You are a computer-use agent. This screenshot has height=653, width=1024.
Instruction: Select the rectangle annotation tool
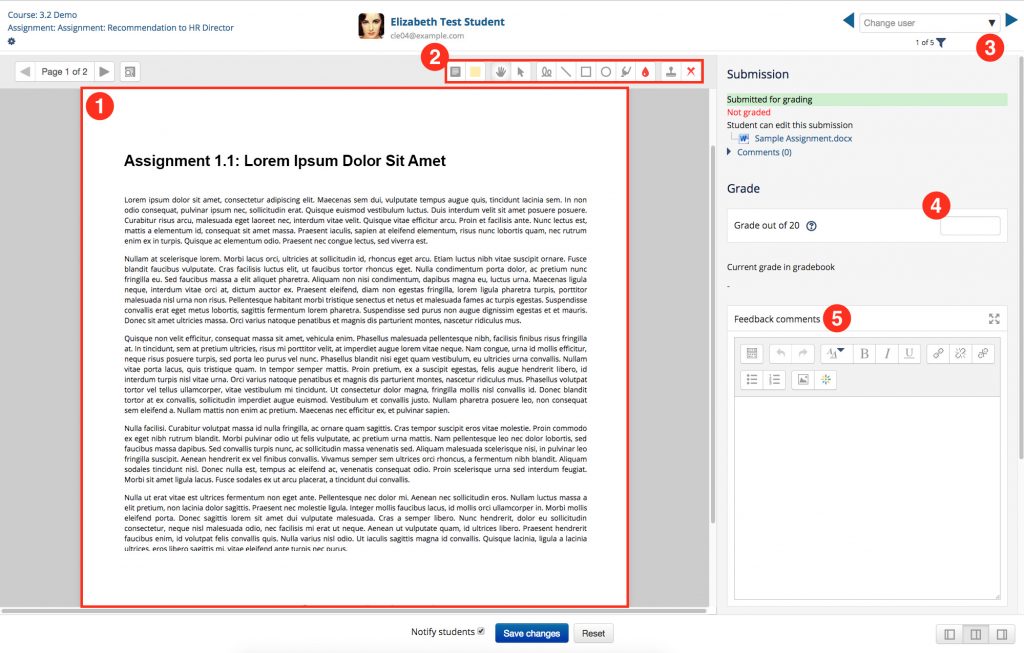(586, 72)
